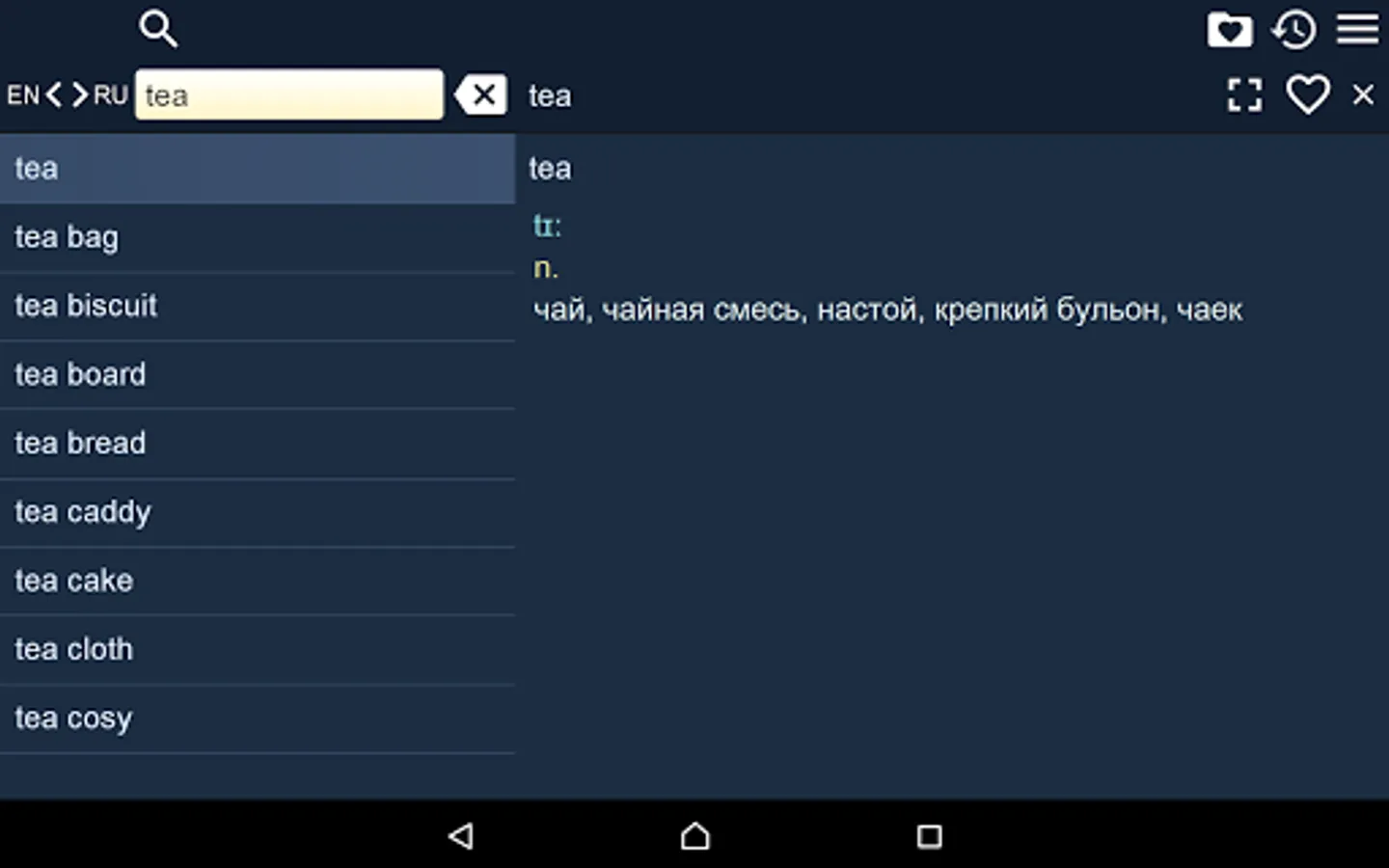Tap the Android home button
Viewport: 1389px width, 868px height.
pyautogui.click(x=694, y=836)
